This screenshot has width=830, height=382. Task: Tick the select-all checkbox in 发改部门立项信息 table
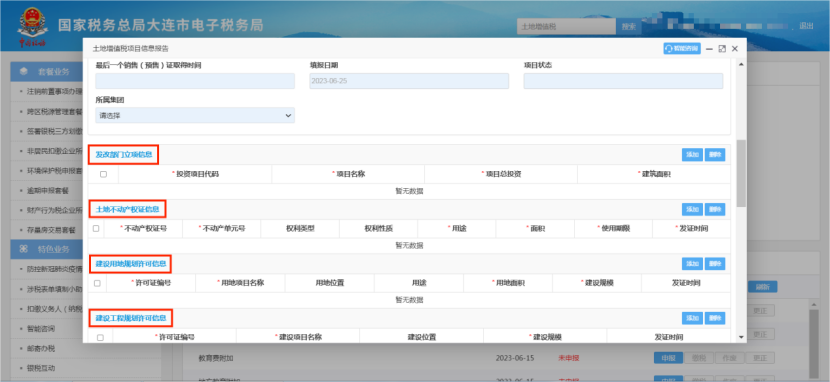point(103,174)
